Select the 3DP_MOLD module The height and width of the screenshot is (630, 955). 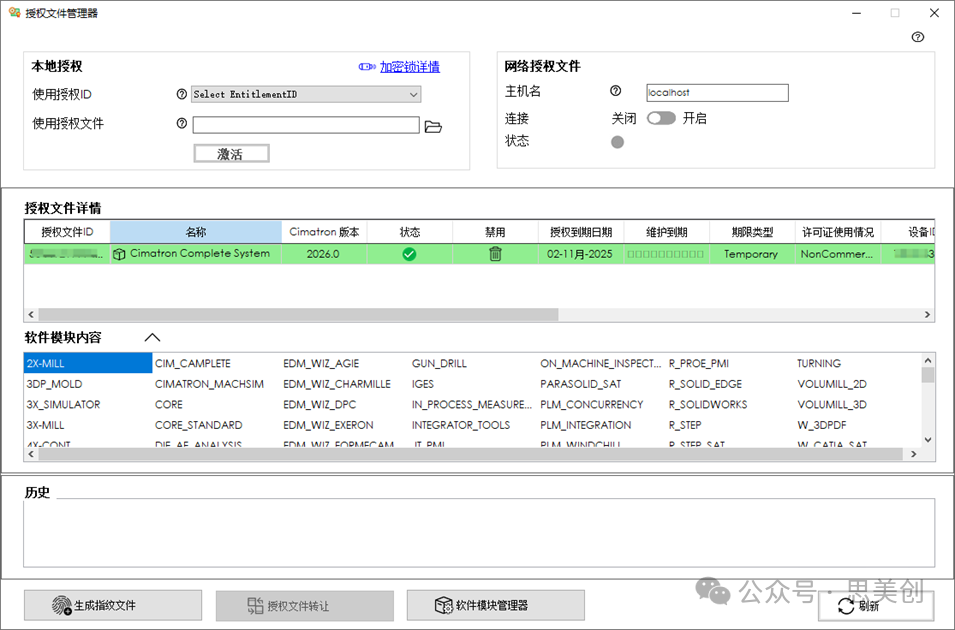pos(54,384)
